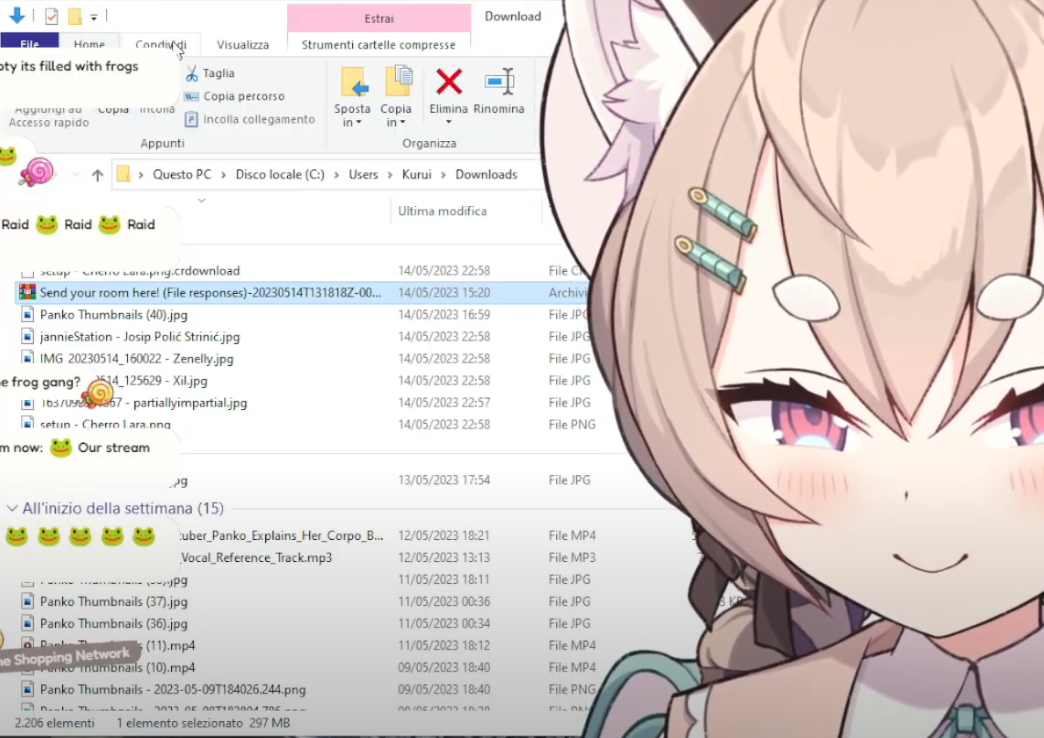Click the Copia percorso icon
This screenshot has height=738, width=1044.
pos(191,96)
